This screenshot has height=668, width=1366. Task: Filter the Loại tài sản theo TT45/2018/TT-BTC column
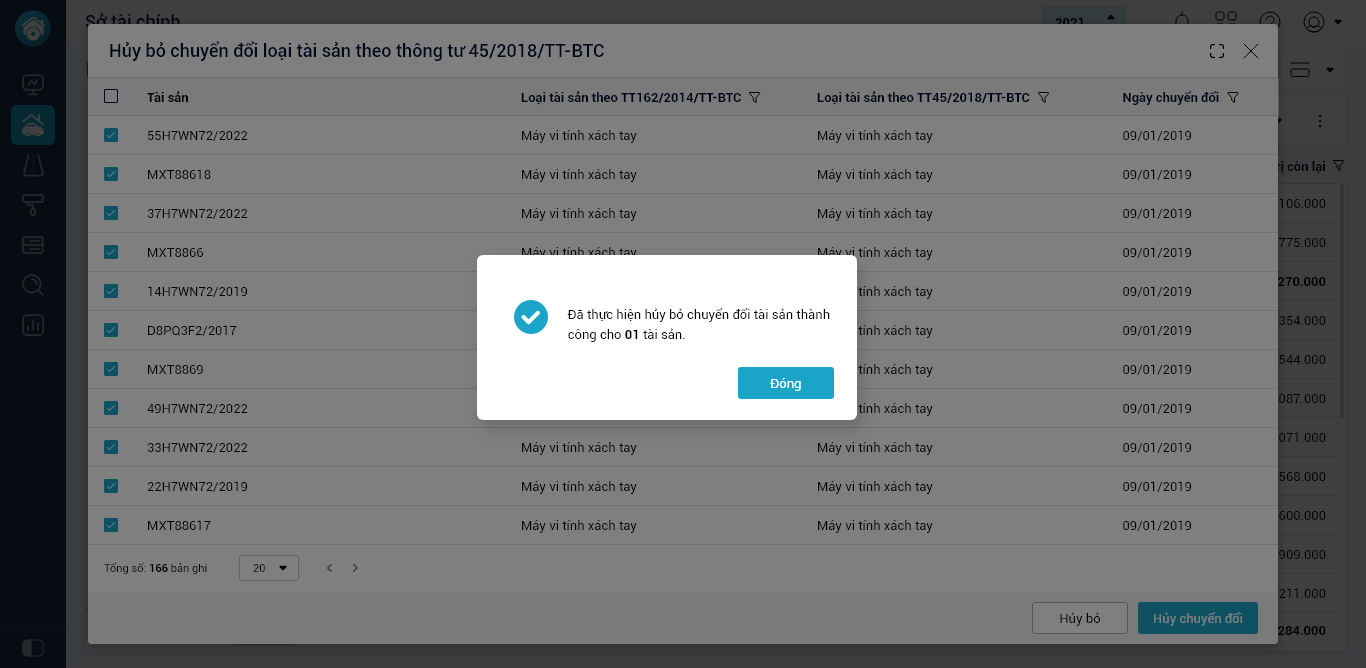(1043, 97)
